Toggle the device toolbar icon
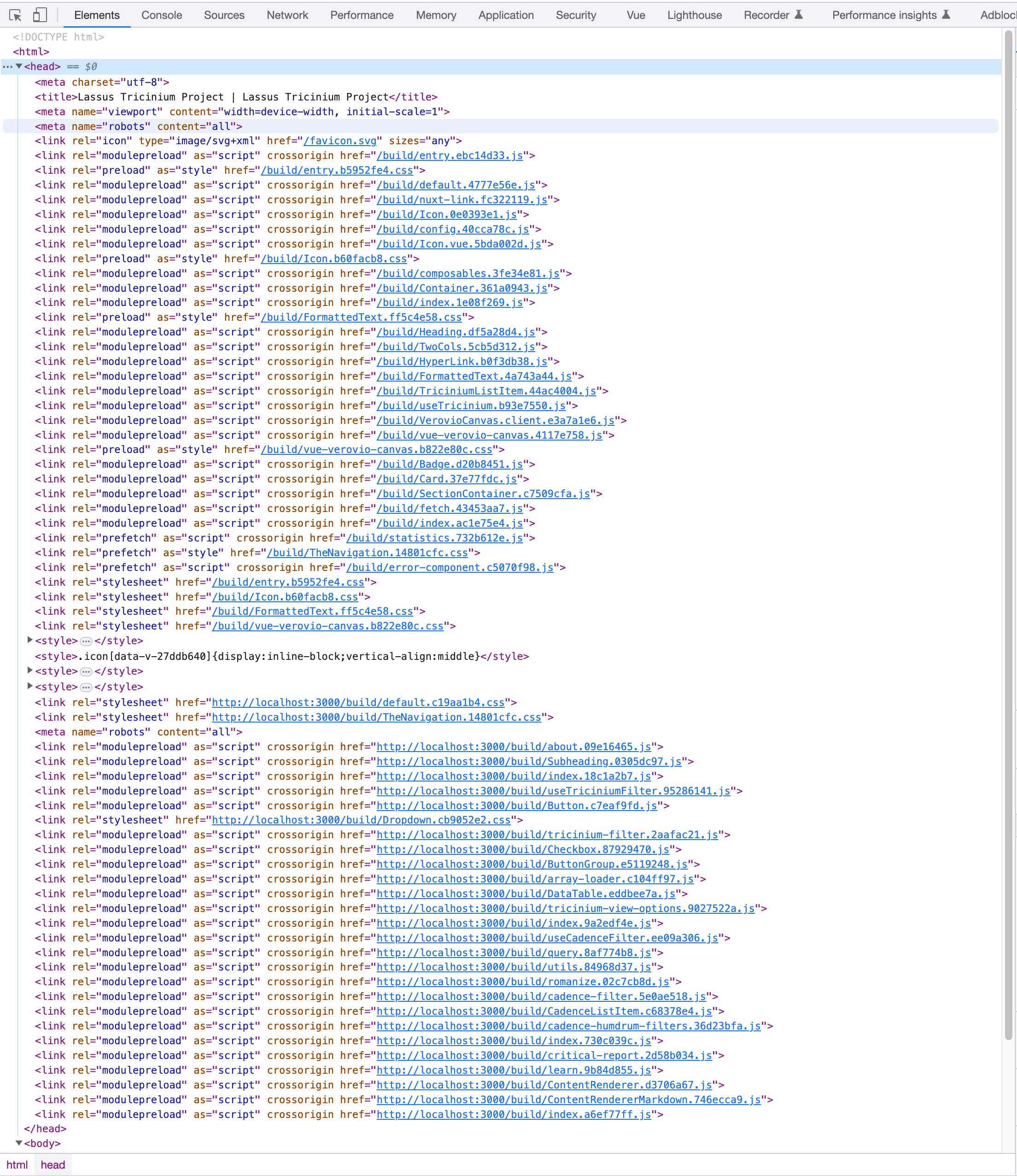This screenshot has width=1017, height=1176. click(x=39, y=15)
